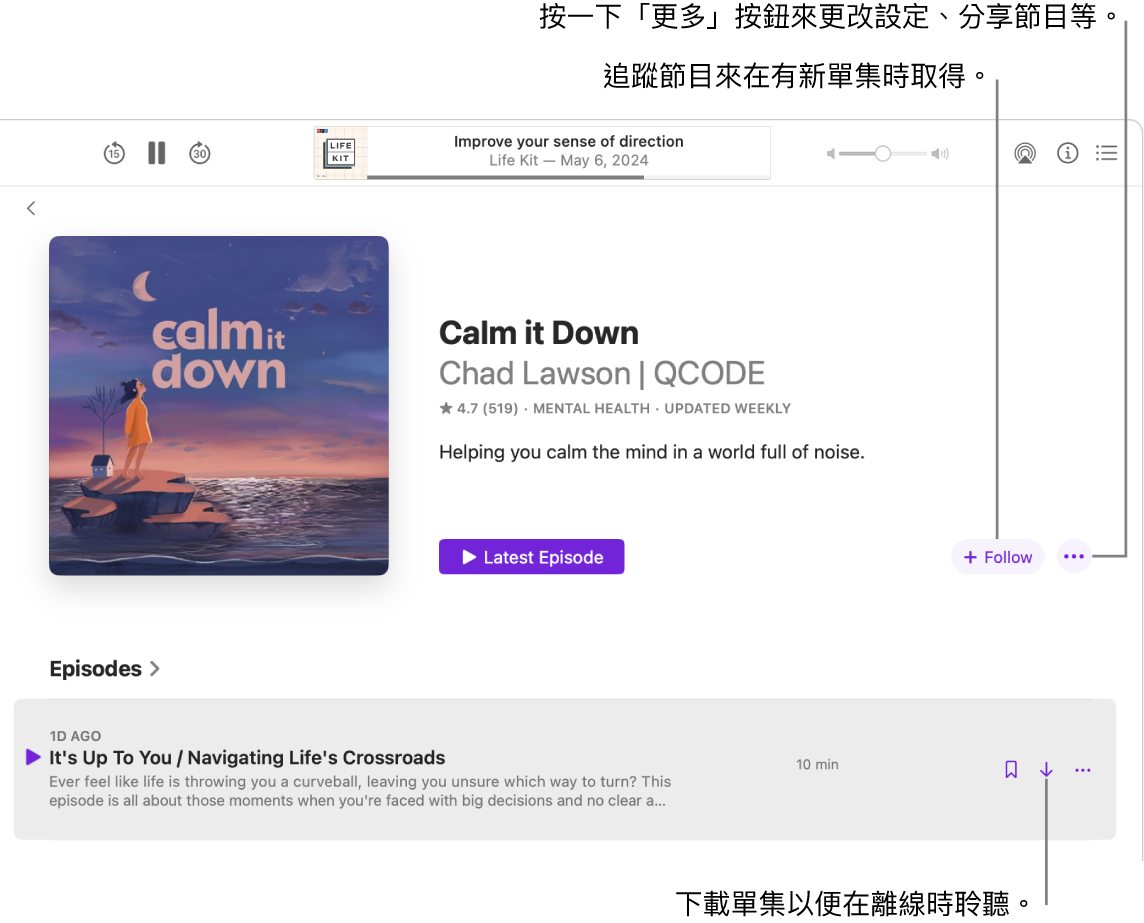Open the Up Next queue list
Viewport: 1144px width, 923px height.
(1106, 153)
